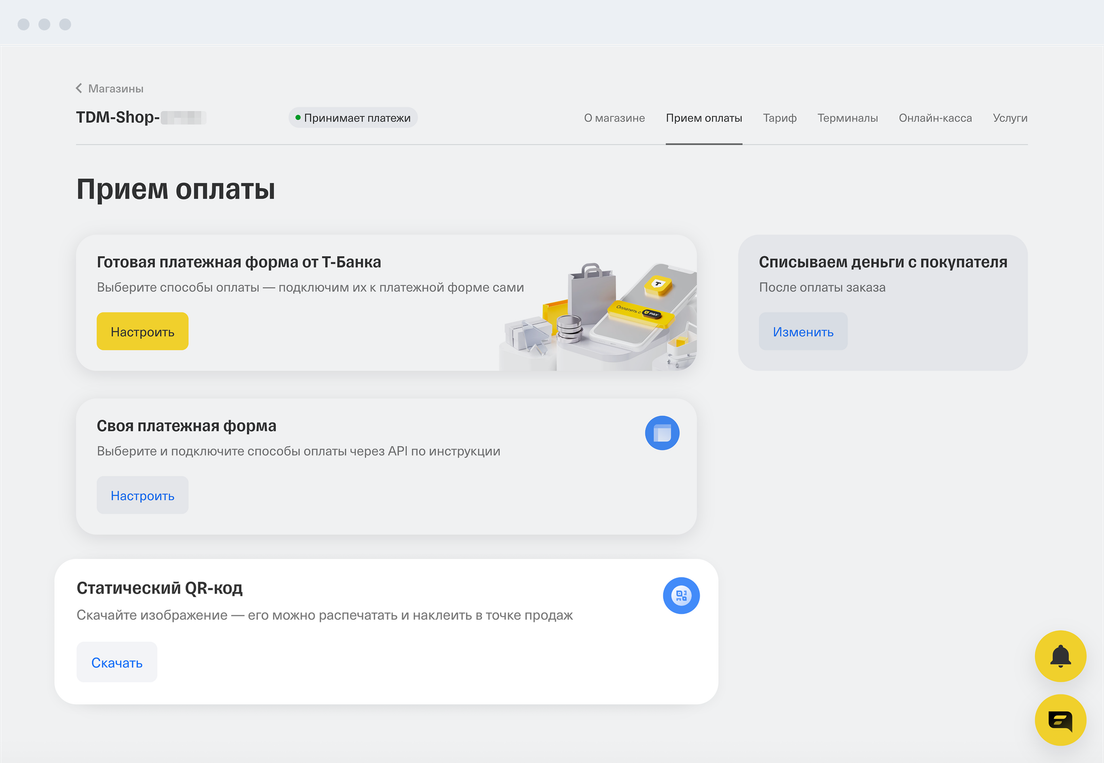Open the Услуги tab

click(1010, 118)
